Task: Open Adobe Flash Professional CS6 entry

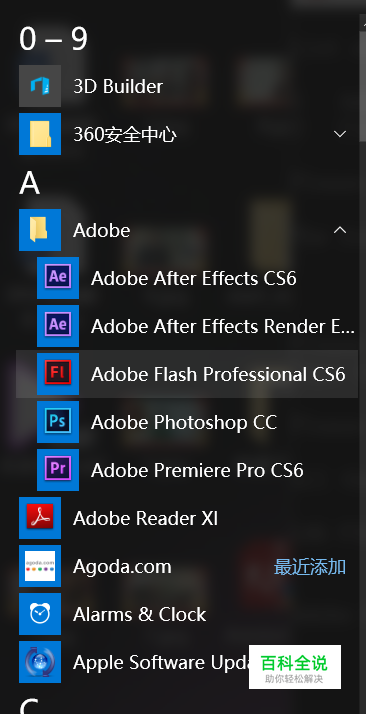Action: (x=187, y=374)
